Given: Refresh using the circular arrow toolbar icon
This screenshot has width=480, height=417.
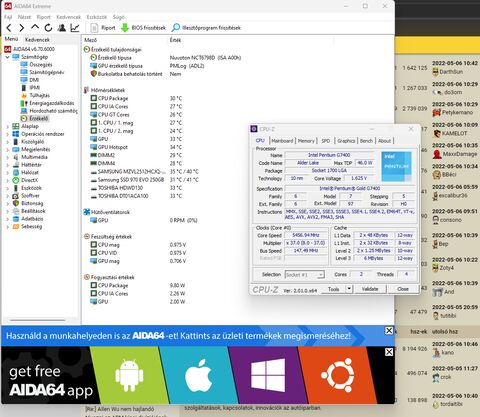Looking at the screenshot, I should pyautogui.click(x=48, y=28).
